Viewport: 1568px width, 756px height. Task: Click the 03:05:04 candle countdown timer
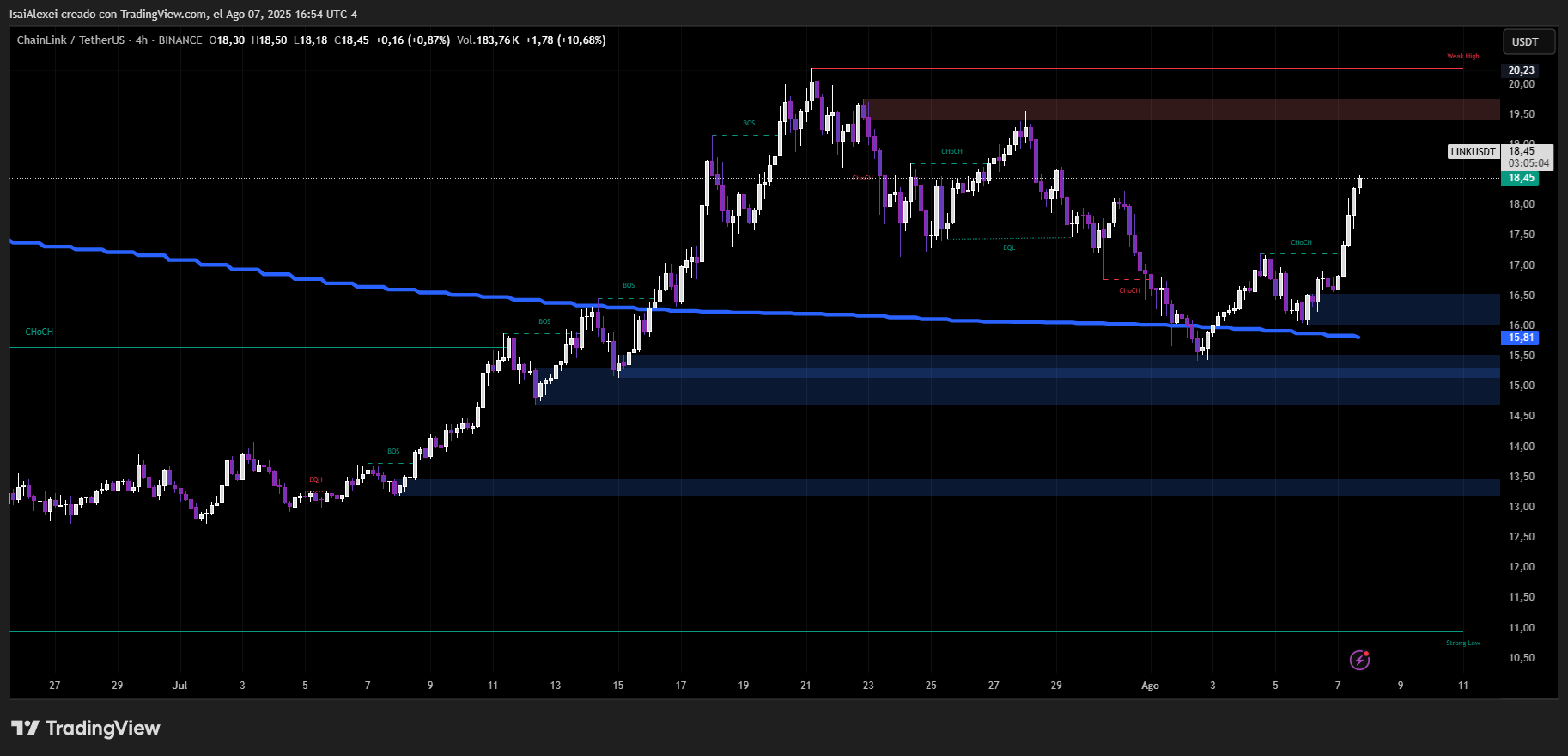click(x=1528, y=163)
